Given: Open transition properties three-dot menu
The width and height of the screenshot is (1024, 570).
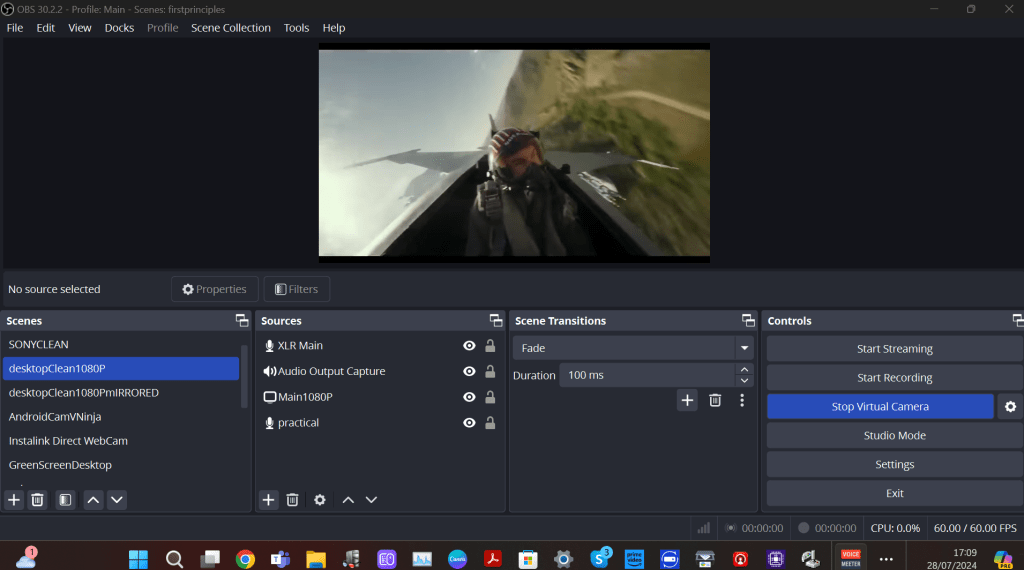Looking at the screenshot, I should (742, 400).
